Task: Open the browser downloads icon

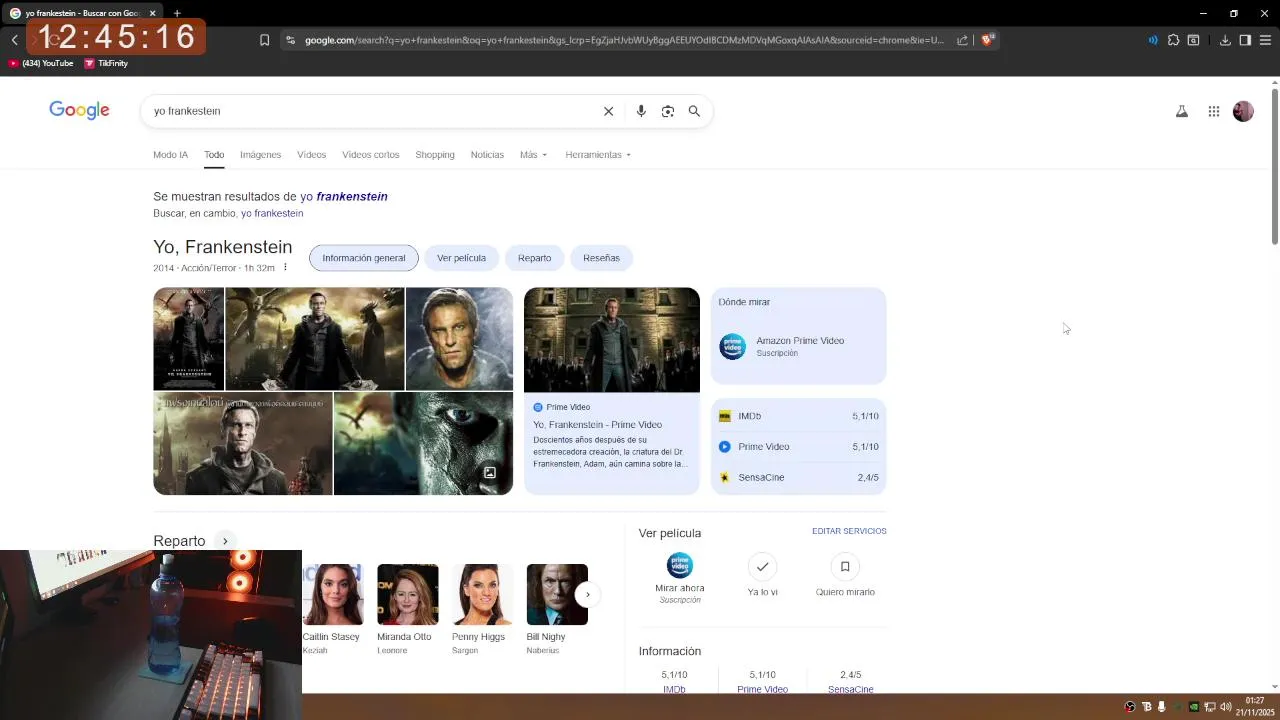Action: pyautogui.click(x=1225, y=40)
